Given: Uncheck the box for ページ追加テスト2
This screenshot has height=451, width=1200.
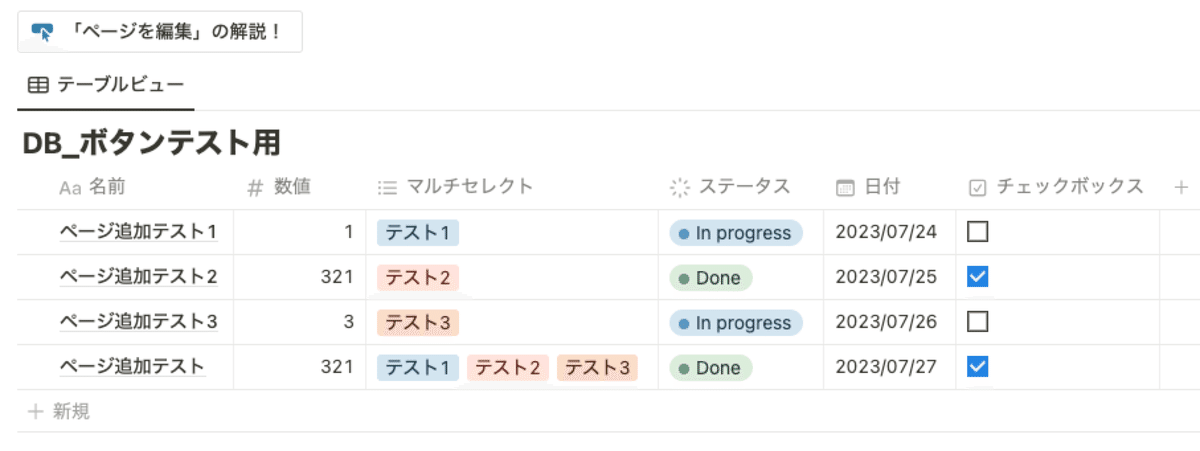Looking at the screenshot, I should (x=978, y=277).
